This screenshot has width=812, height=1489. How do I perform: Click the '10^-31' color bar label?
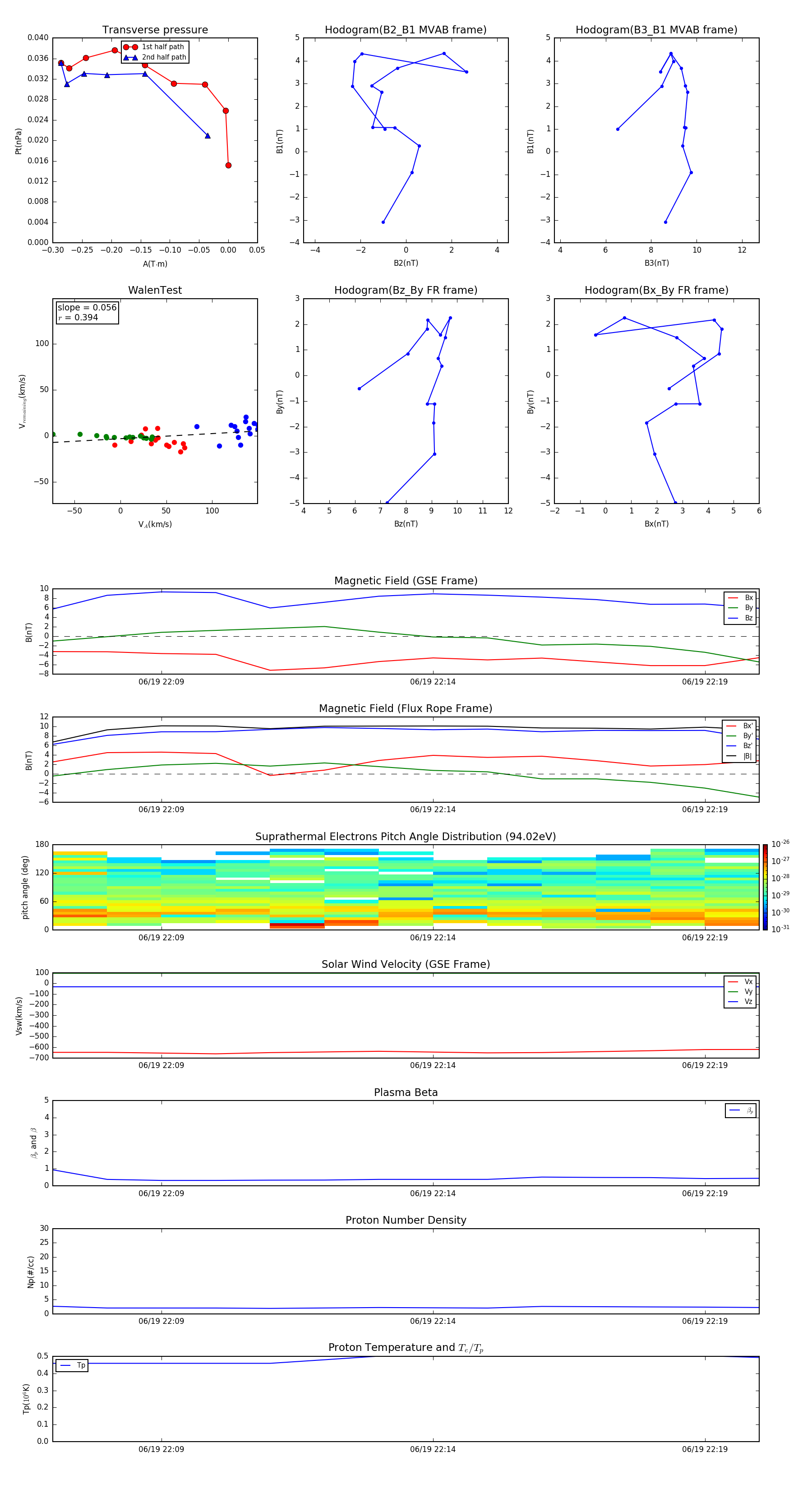click(x=780, y=929)
